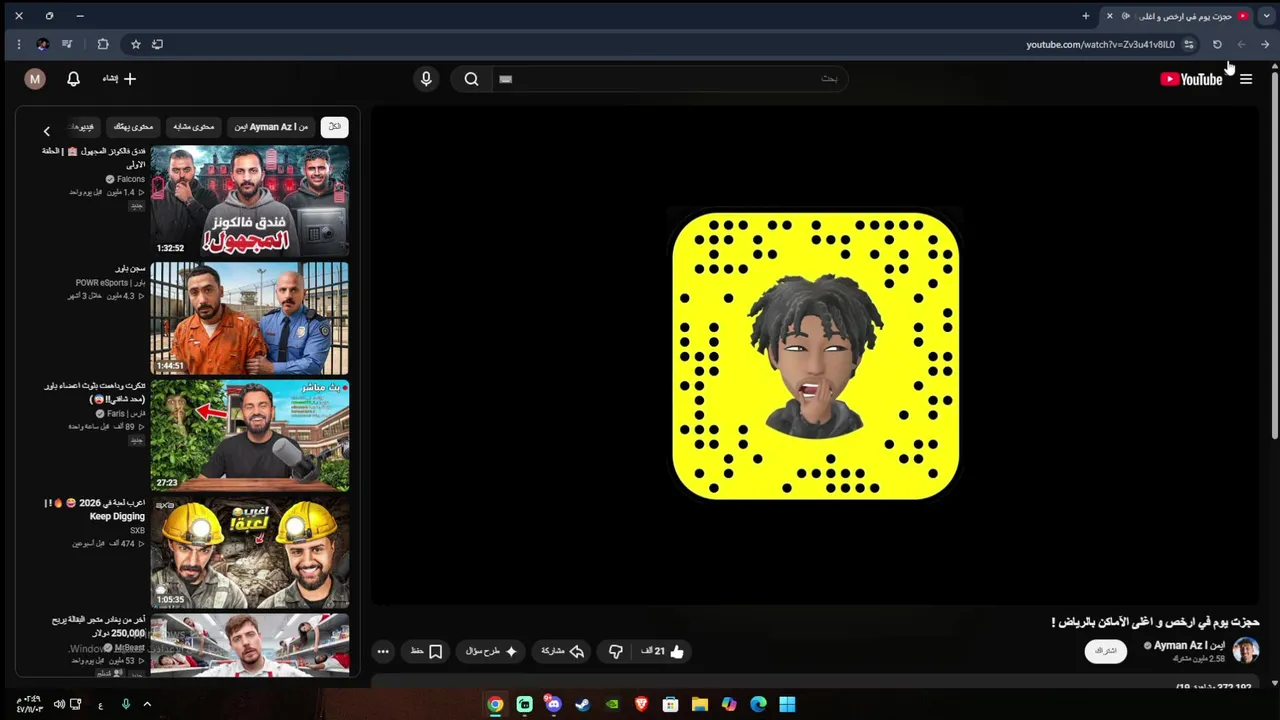This screenshot has height=720, width=1280.
Task: Open the tab search dropdown arrow
Action: point(1266,16)
